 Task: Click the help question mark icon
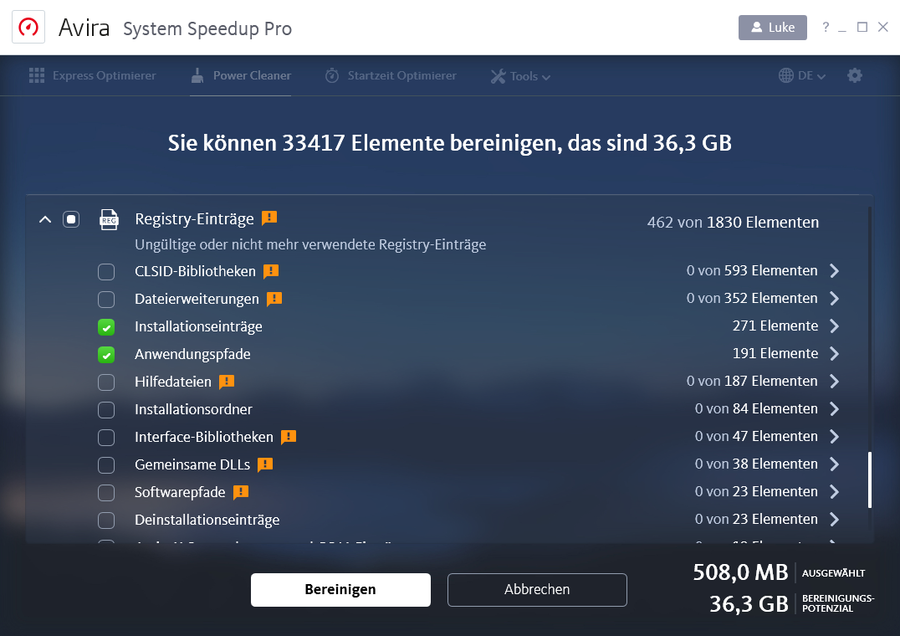point(824,27)
